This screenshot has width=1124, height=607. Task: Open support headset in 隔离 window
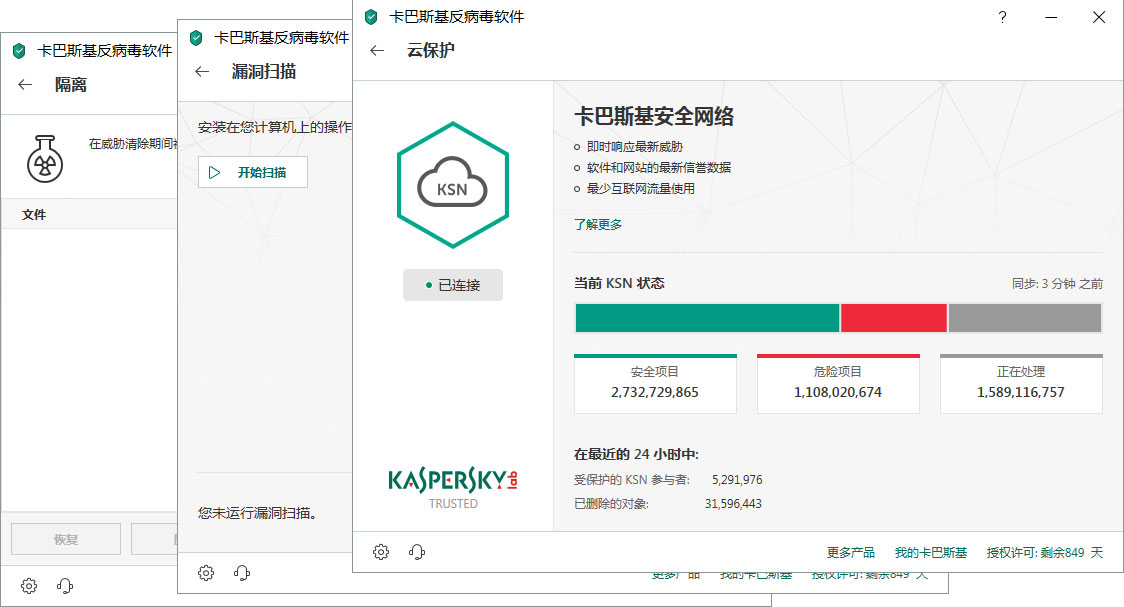pyautogui.click(x=65, y=586)
